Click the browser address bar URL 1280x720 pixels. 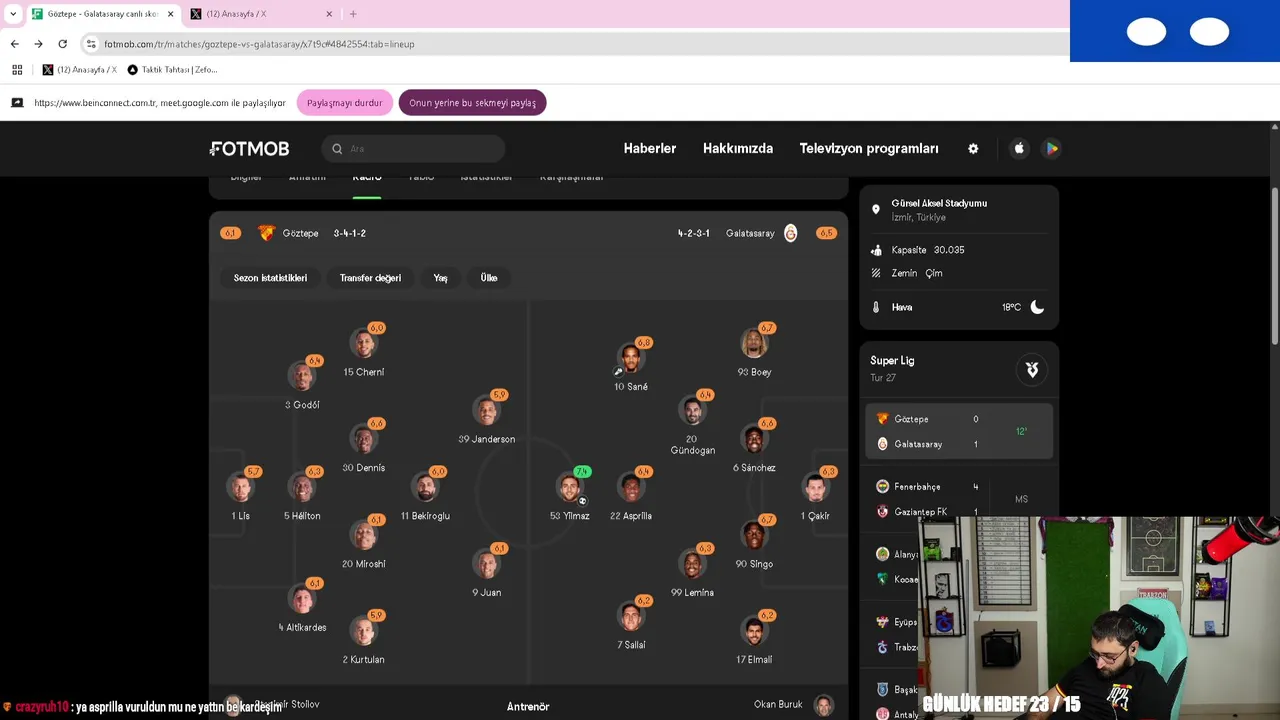259,44
